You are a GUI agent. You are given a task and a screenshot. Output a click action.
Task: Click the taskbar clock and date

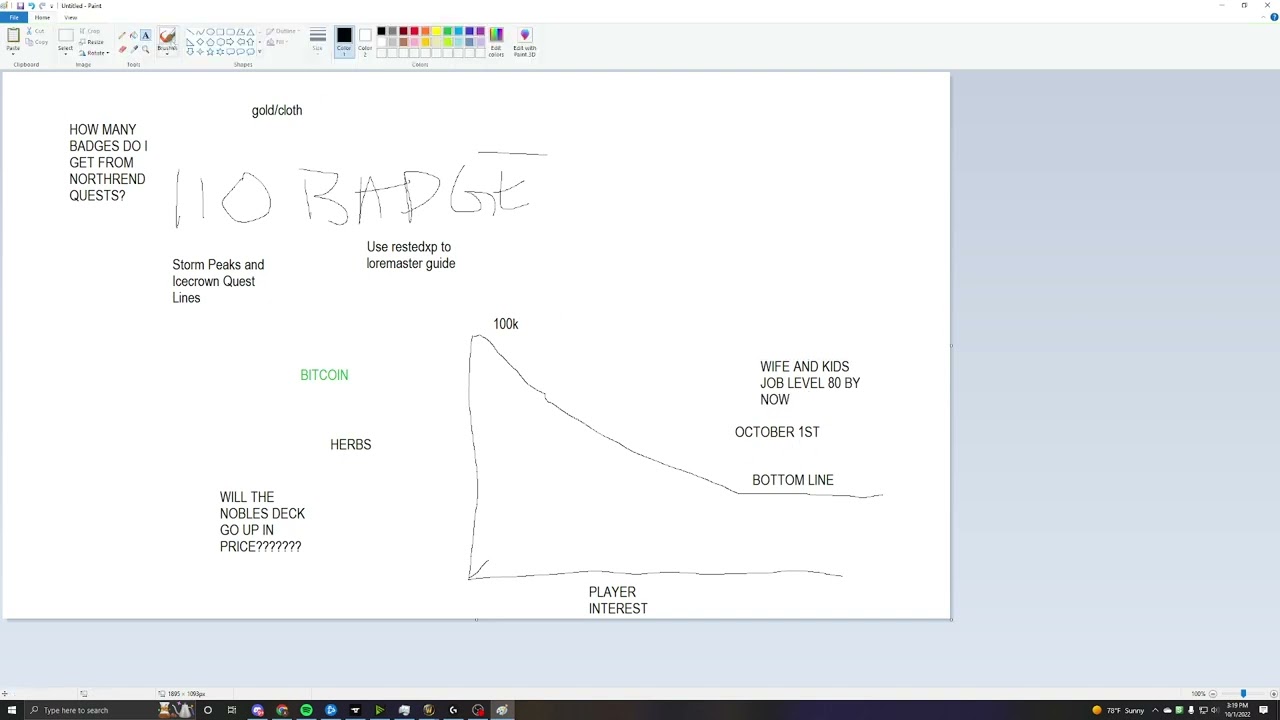pos(1238,710)
